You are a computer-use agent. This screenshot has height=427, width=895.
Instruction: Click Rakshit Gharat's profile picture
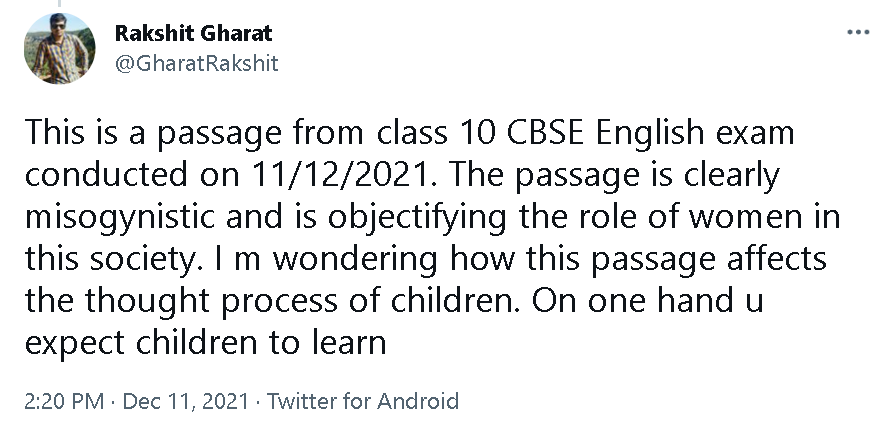(x=58, y=50)
